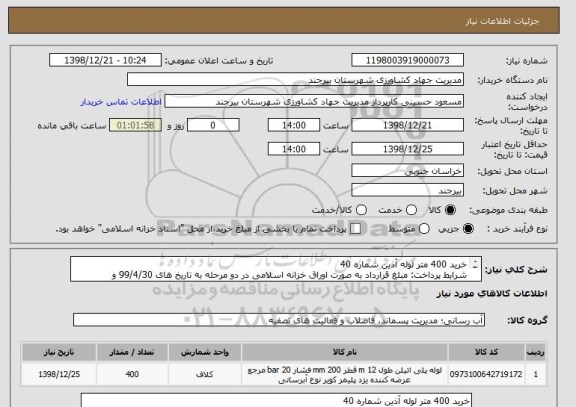Click the کلاف unit cell
Image resolution: width=576 pixels, height=407 pixels.
pyautogui.click(x=205, y=374)
